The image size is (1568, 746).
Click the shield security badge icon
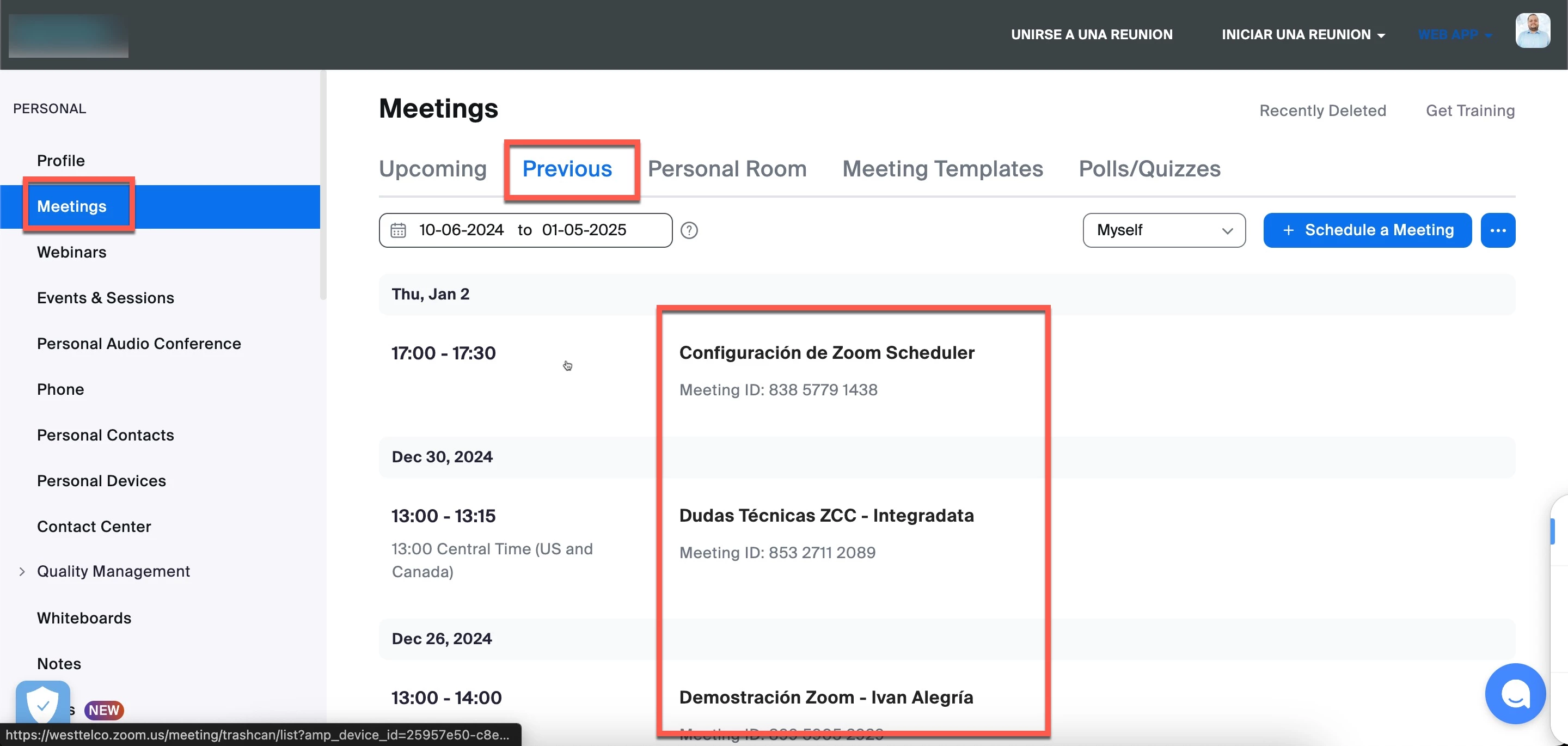click(x=42, y=705)
